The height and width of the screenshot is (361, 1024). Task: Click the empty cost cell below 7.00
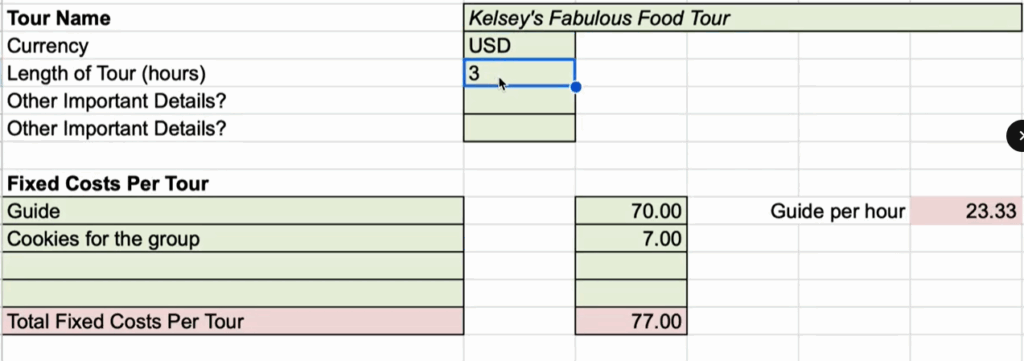[x=631, y=266]
